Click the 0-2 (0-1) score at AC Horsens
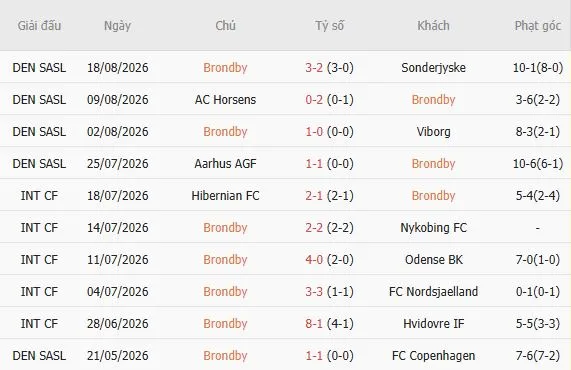 click(x=330, y=99)
